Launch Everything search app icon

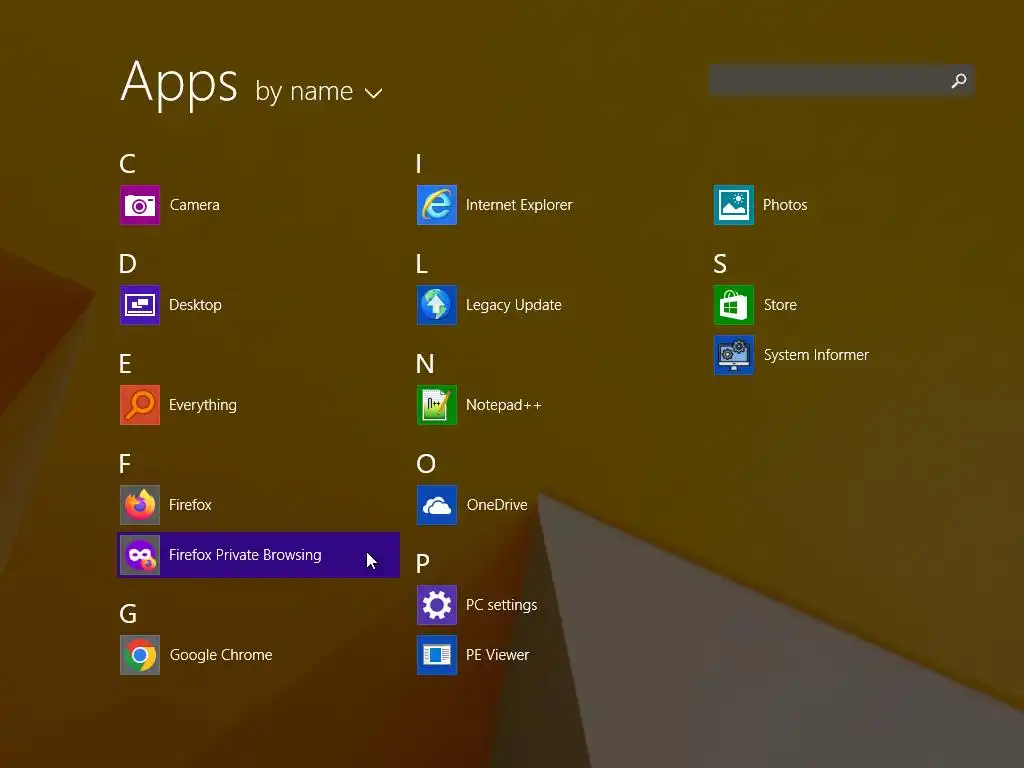pos(140,405)
